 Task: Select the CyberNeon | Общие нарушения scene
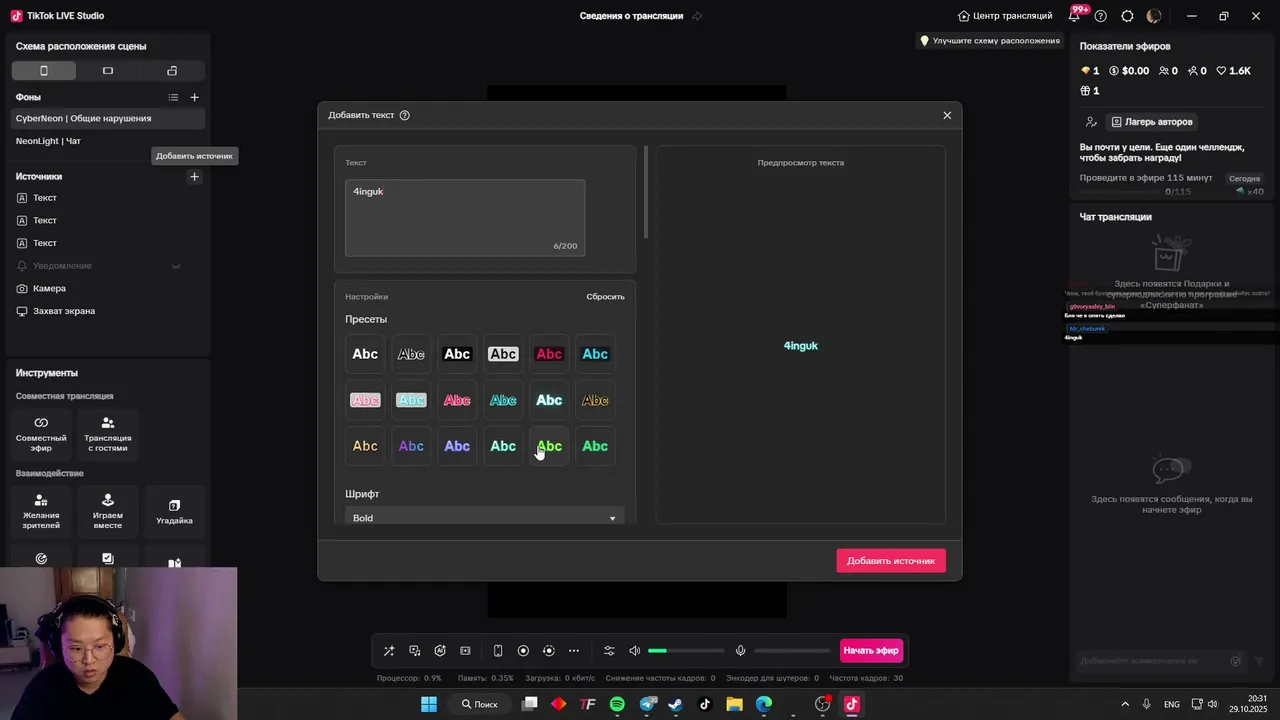(x=108, y=118)
